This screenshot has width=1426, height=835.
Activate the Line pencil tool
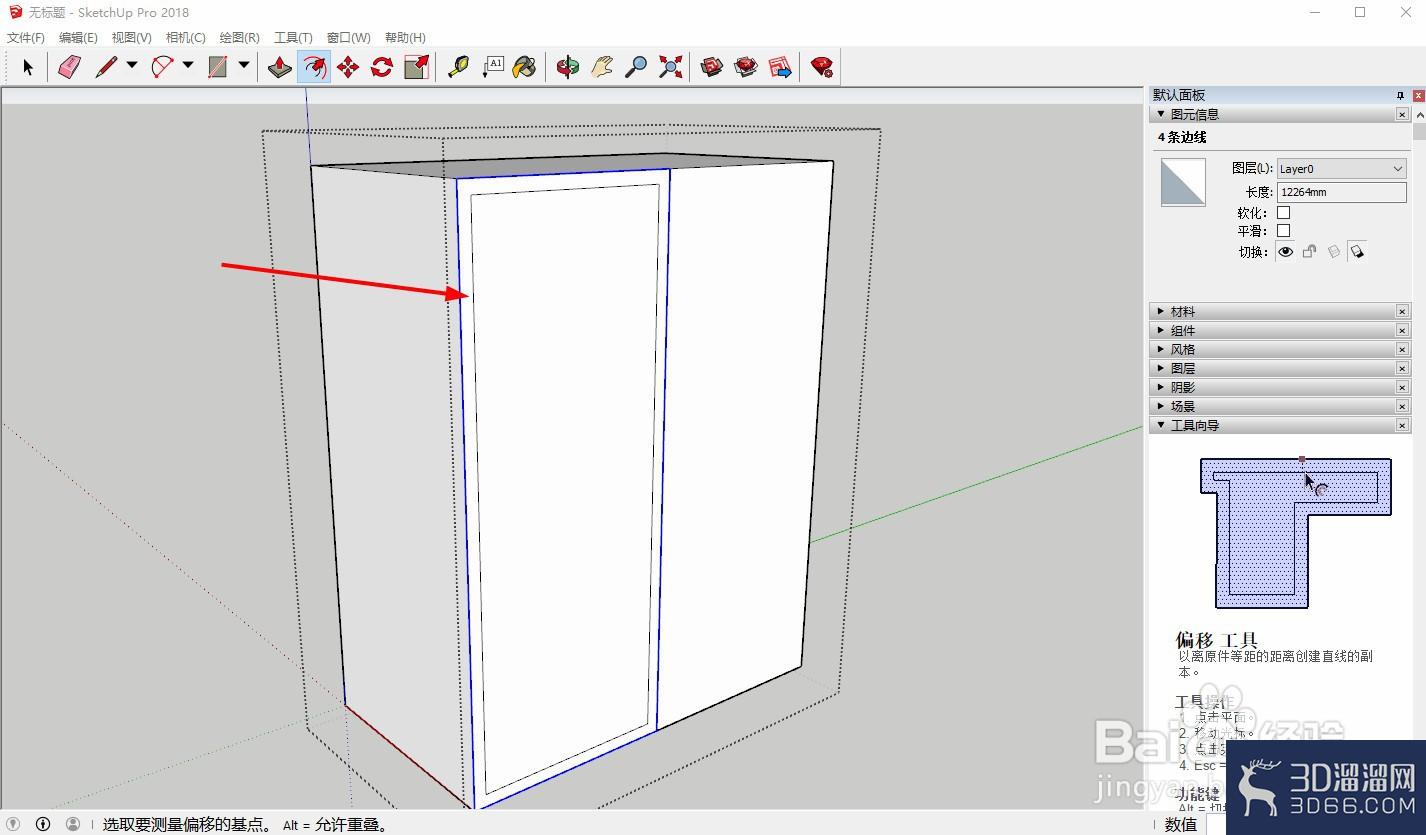click(106, 67)
